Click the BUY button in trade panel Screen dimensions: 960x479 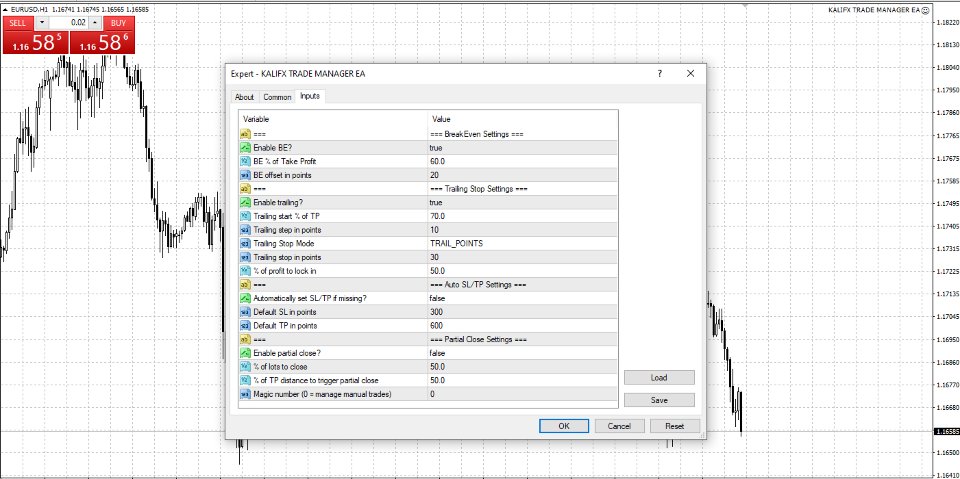[x=119, y=23]
